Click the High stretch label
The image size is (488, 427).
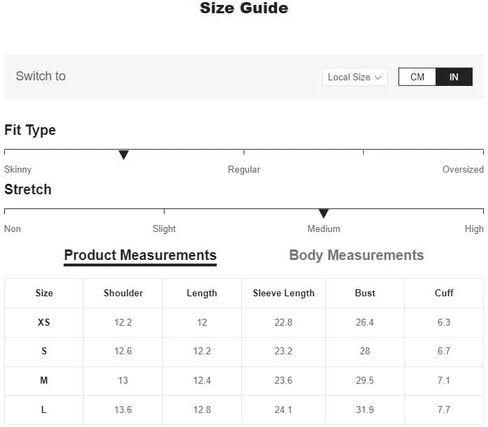click(474, 229)
